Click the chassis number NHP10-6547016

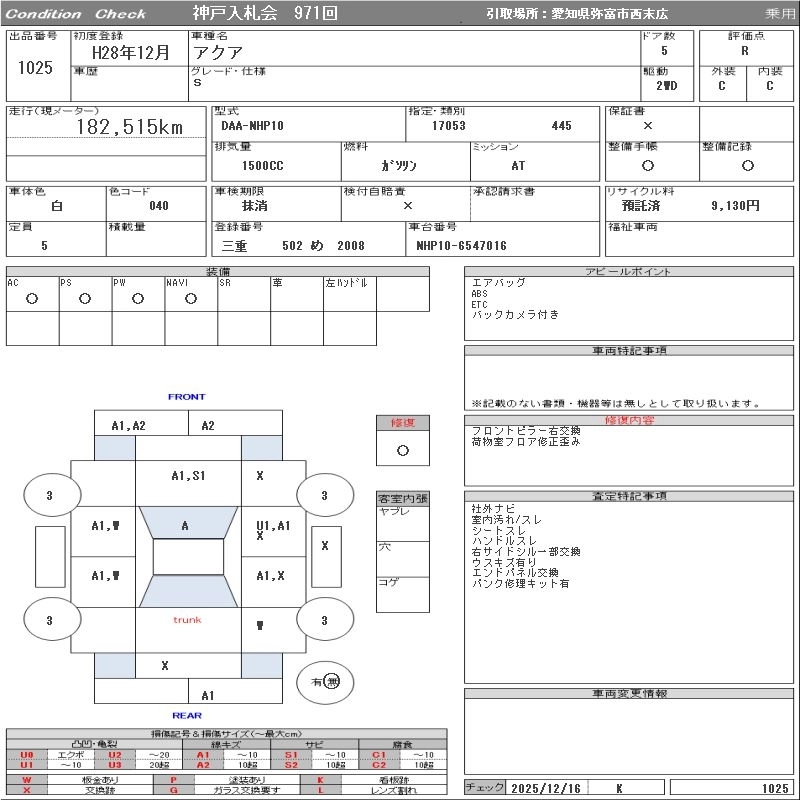coord(462,246)
